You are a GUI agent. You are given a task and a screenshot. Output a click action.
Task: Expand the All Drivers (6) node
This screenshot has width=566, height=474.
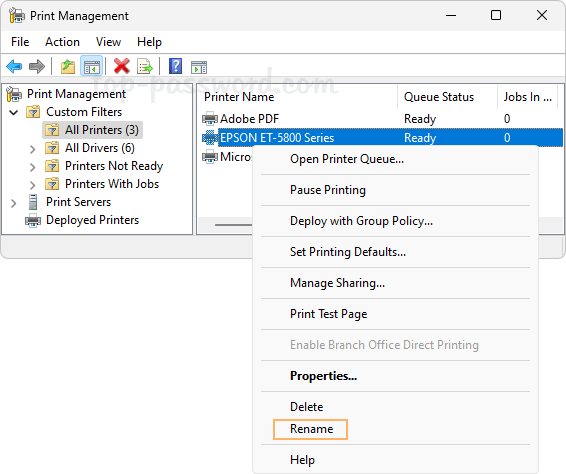click(32, 149)
